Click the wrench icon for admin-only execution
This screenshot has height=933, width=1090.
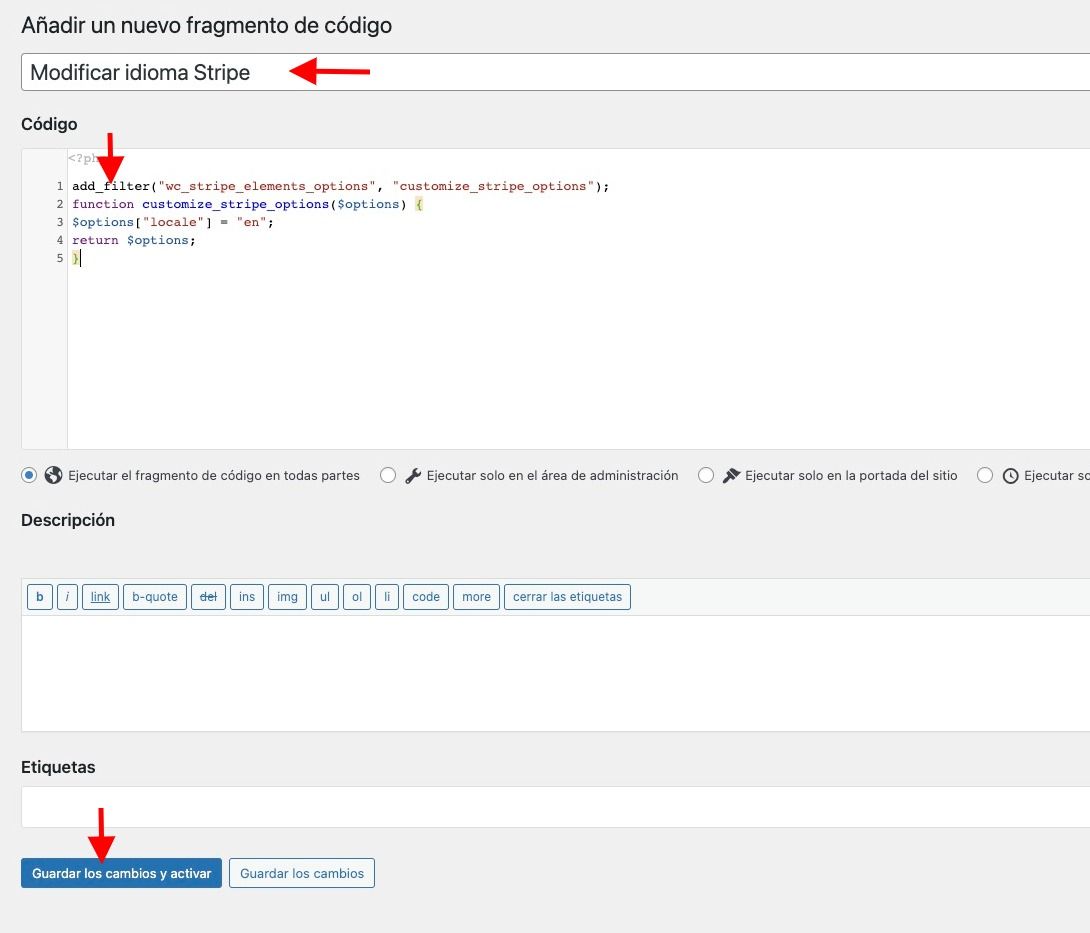click(x=413, y=476)
